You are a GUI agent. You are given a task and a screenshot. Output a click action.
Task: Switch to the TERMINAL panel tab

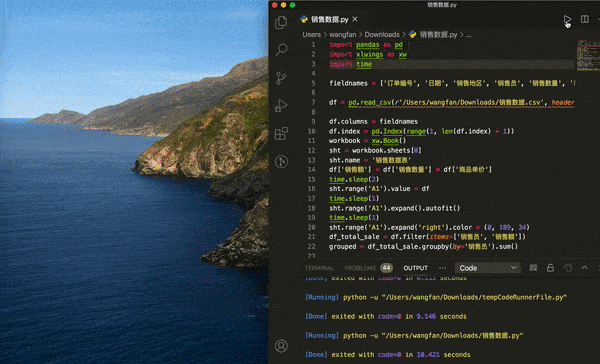click(x=319, y=268)
